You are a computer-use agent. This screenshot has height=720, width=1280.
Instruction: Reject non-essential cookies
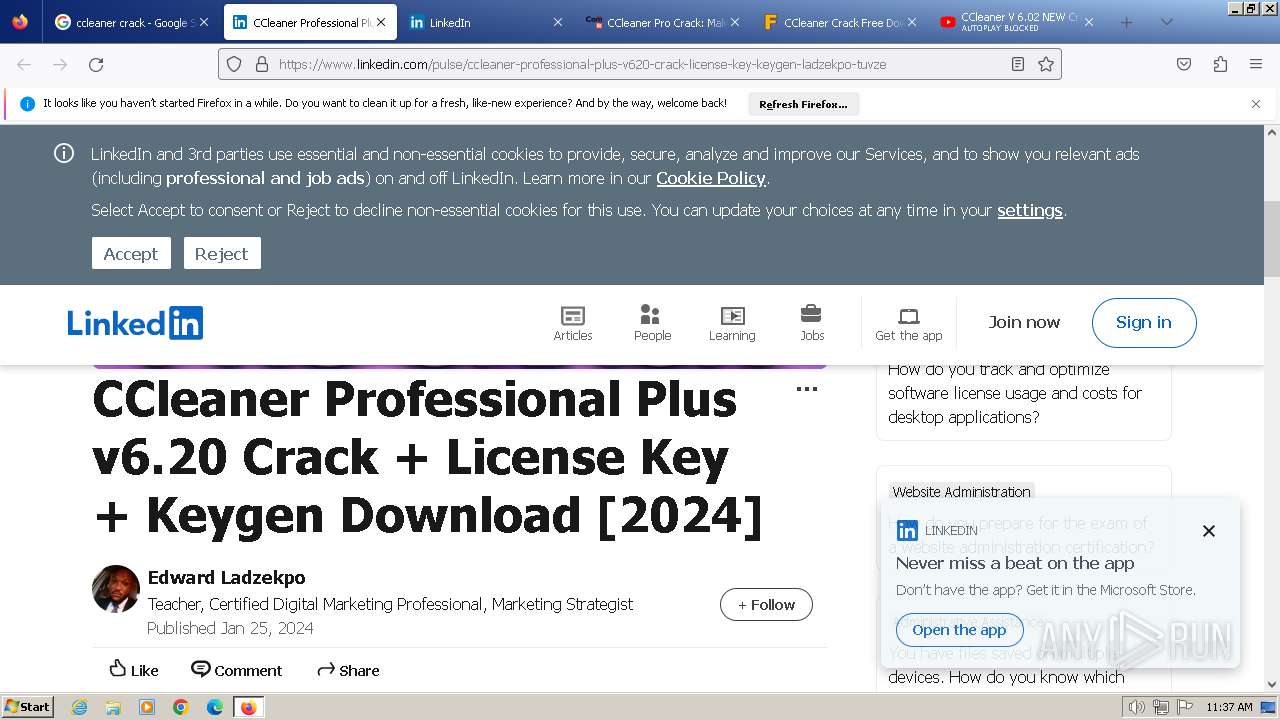pyautogui.click(x=222, y=253)
